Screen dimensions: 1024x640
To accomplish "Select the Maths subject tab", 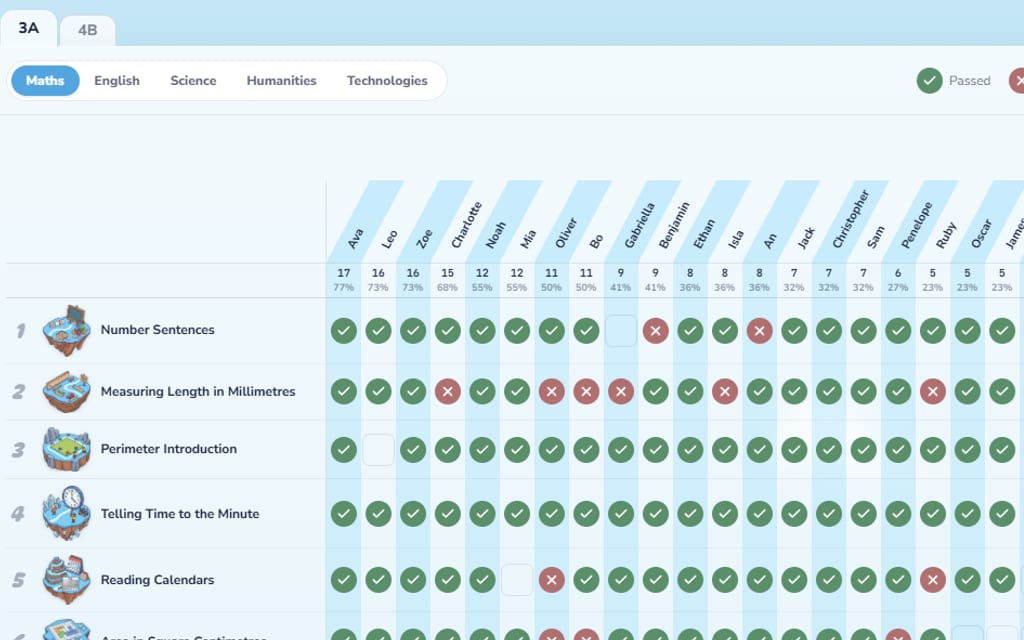I will point(45,80).
